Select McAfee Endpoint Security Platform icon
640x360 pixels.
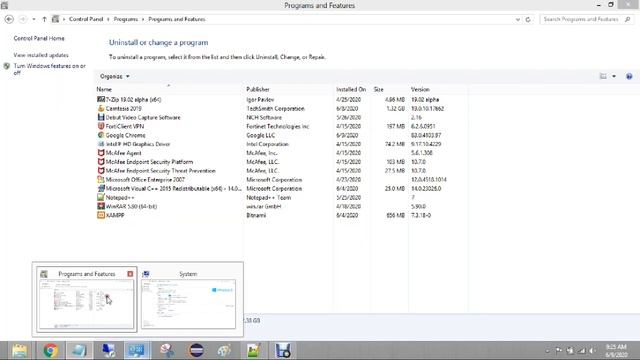(101, 162)
